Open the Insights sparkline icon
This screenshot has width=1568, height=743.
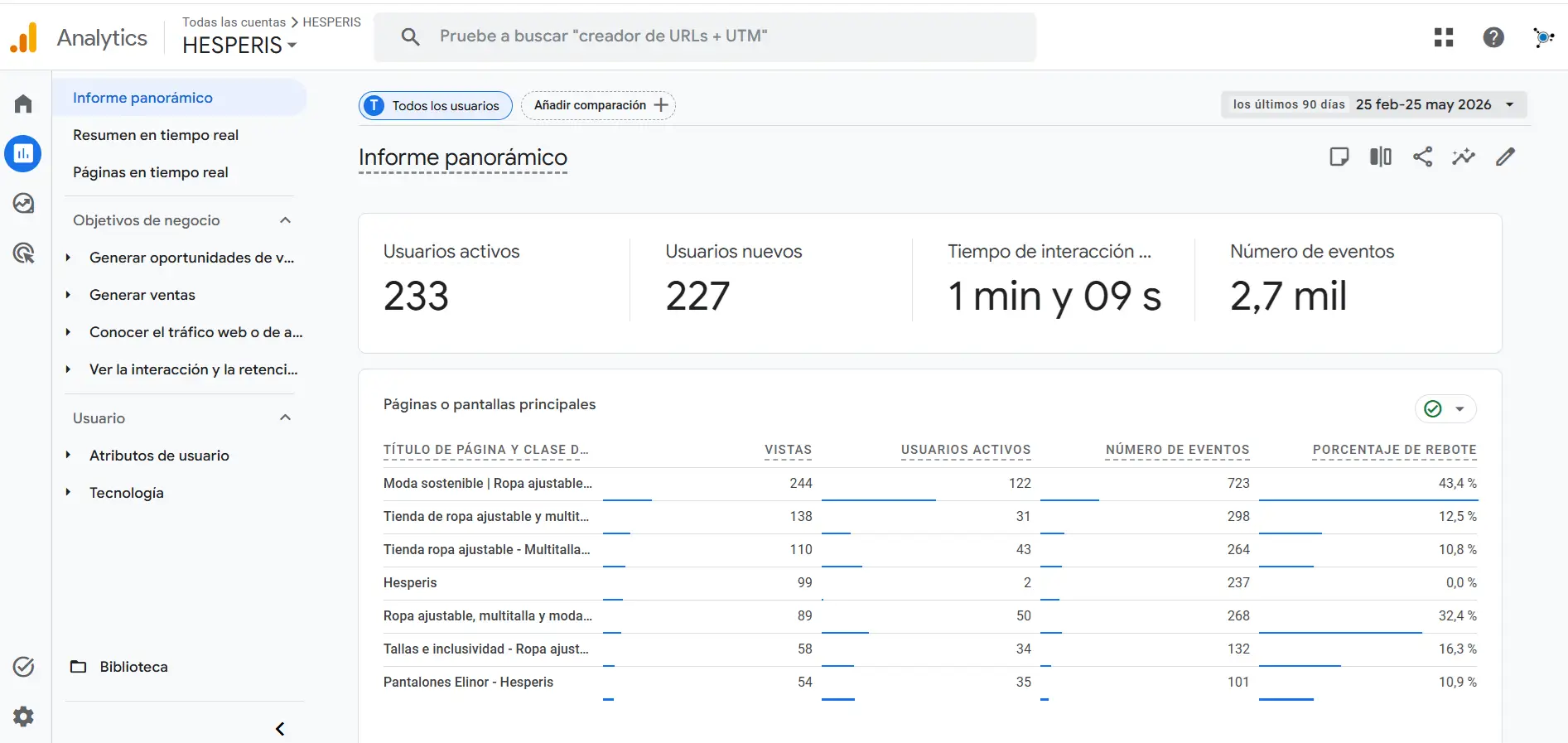[x=1464, y=157]
